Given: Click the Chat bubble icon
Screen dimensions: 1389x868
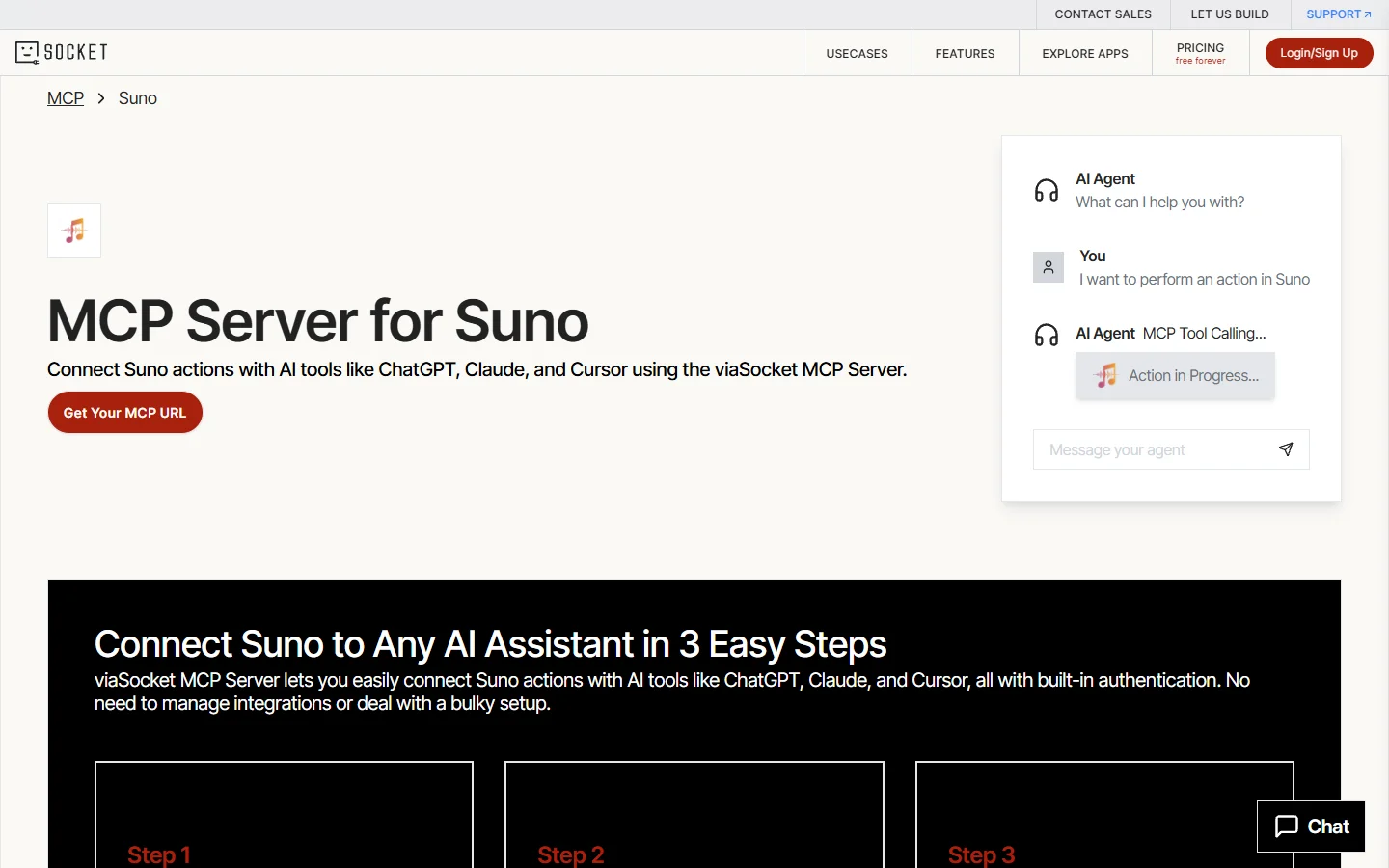Looking at the screenshot, I should click(1287, 827).
